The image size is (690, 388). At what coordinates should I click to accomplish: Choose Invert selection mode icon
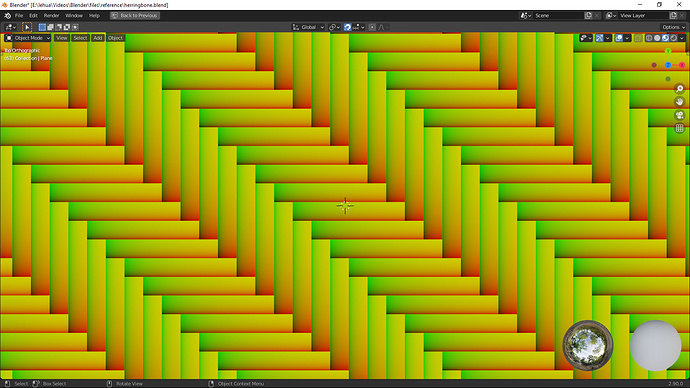(67, 27)
